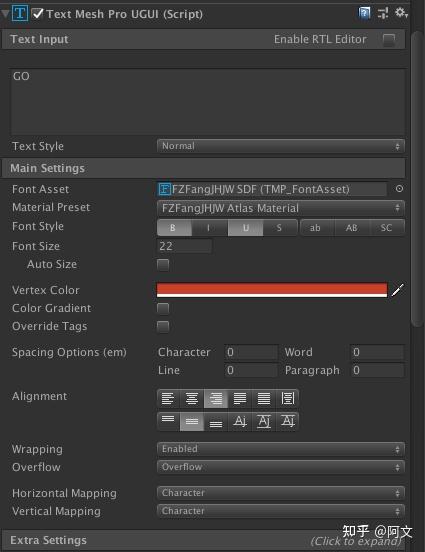Open the preset selector icon in the header

pyautogui.click(x=383, y=13)
